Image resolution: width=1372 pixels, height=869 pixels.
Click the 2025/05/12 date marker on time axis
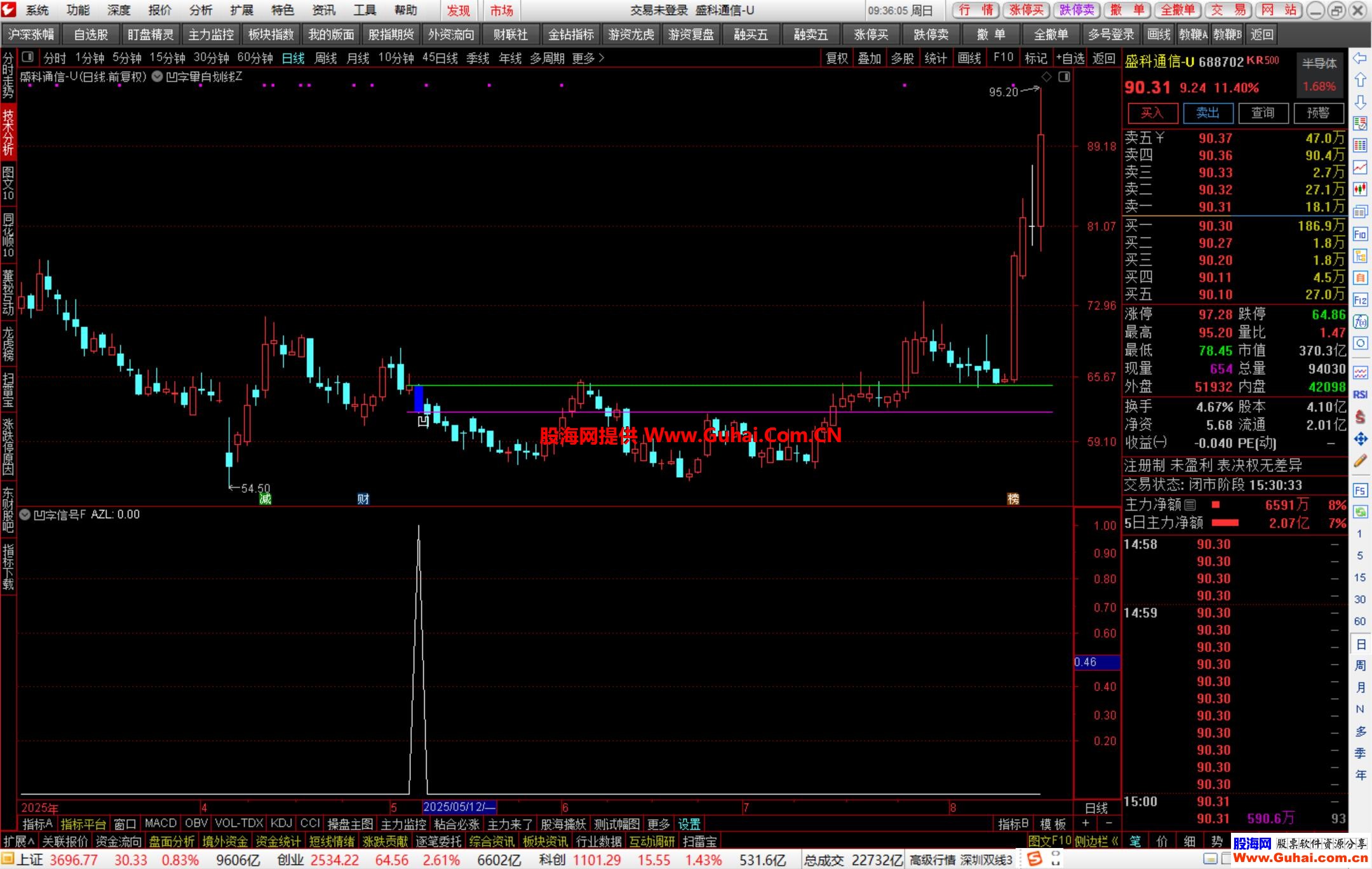(459, 807)
